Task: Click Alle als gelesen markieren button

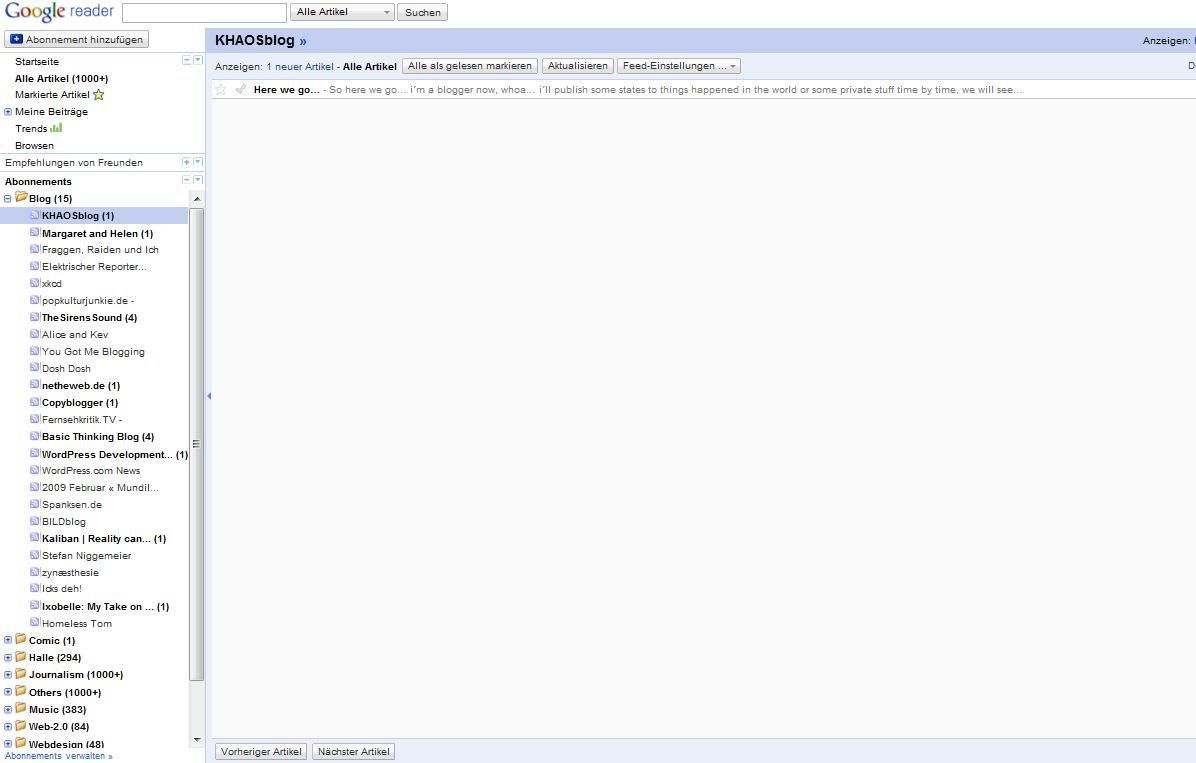Action: [470, 66]
